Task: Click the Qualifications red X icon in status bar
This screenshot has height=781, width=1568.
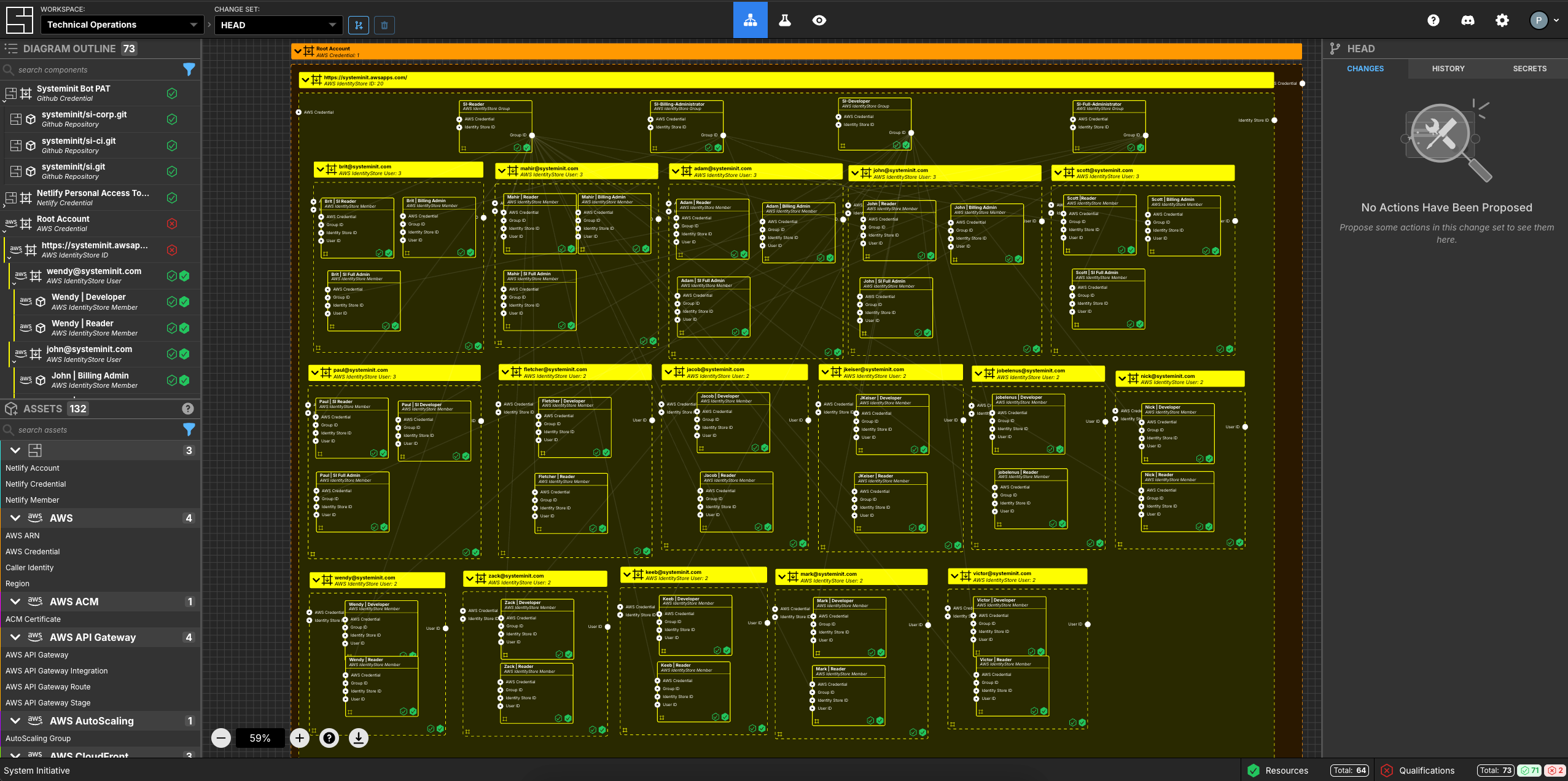Action: (1387, 771)
